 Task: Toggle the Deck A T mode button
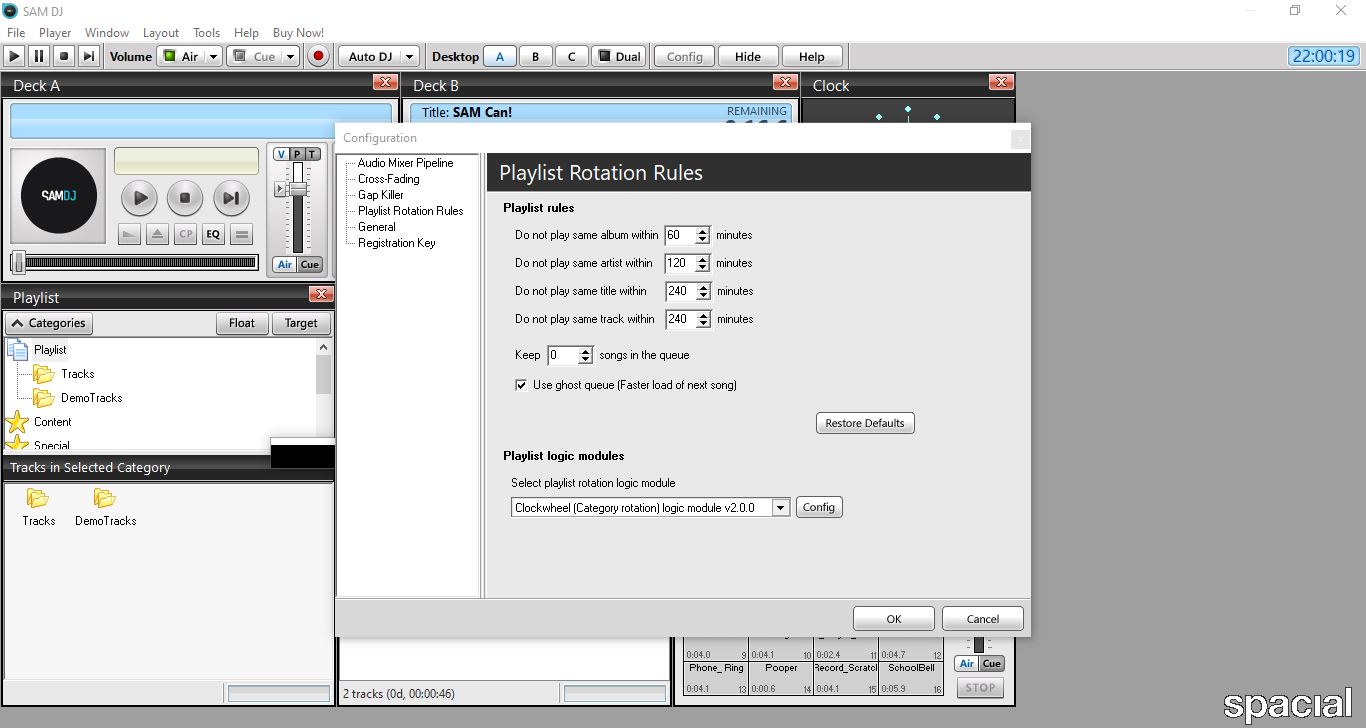(x=313, y=154)
